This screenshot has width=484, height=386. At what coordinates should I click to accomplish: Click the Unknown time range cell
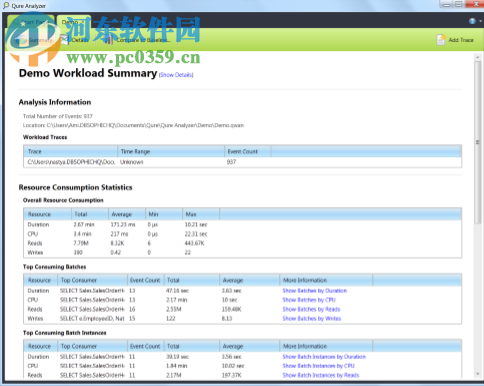[x=132, y=162]
